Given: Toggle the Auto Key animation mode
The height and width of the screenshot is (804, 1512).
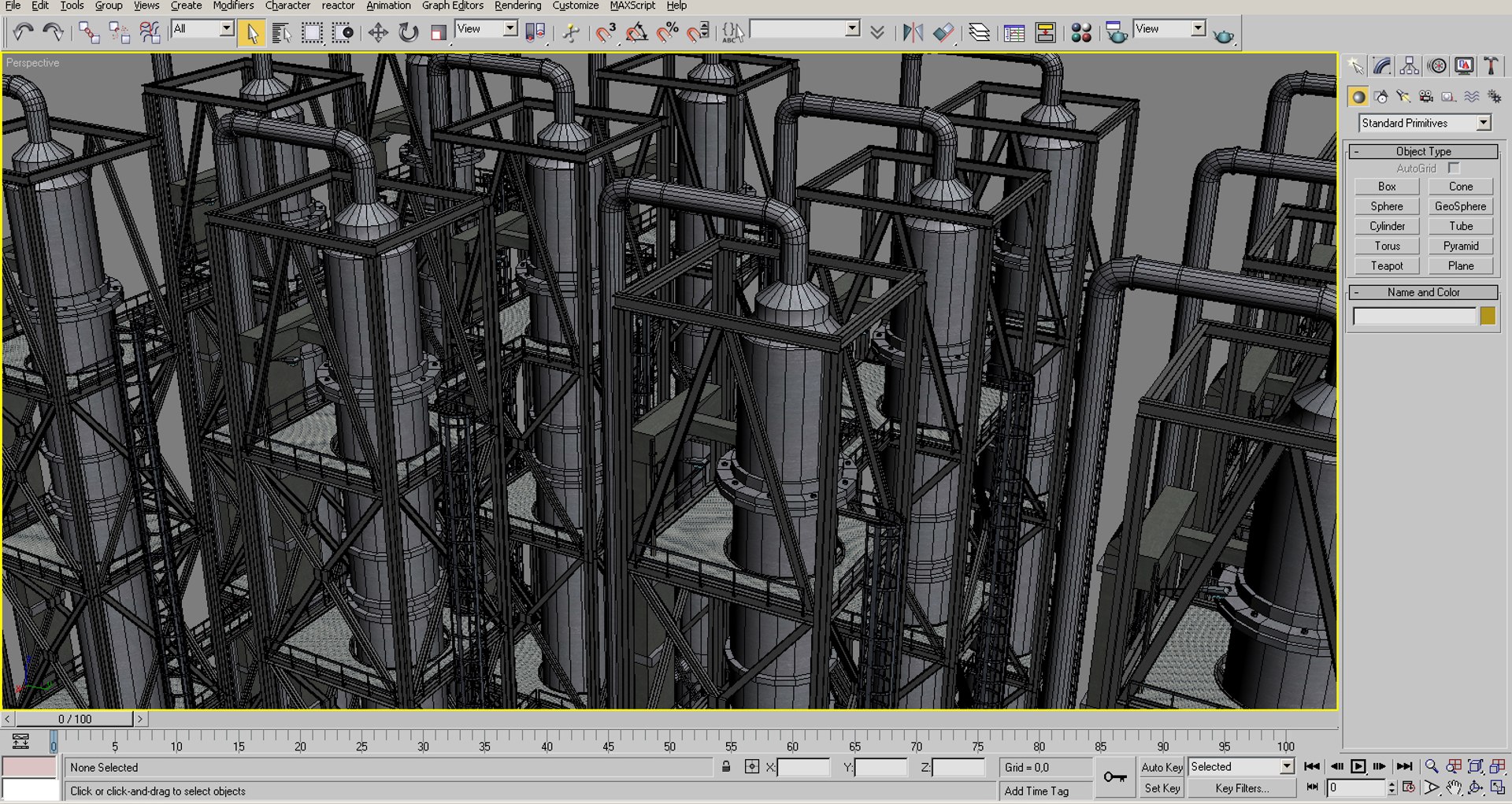Looking at the screenshot, I should (1162, 767).
